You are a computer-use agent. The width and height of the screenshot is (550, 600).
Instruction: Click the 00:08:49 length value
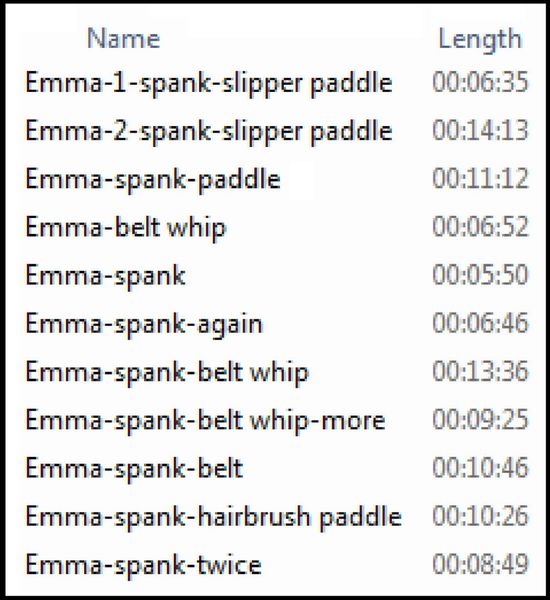(480, 564)
